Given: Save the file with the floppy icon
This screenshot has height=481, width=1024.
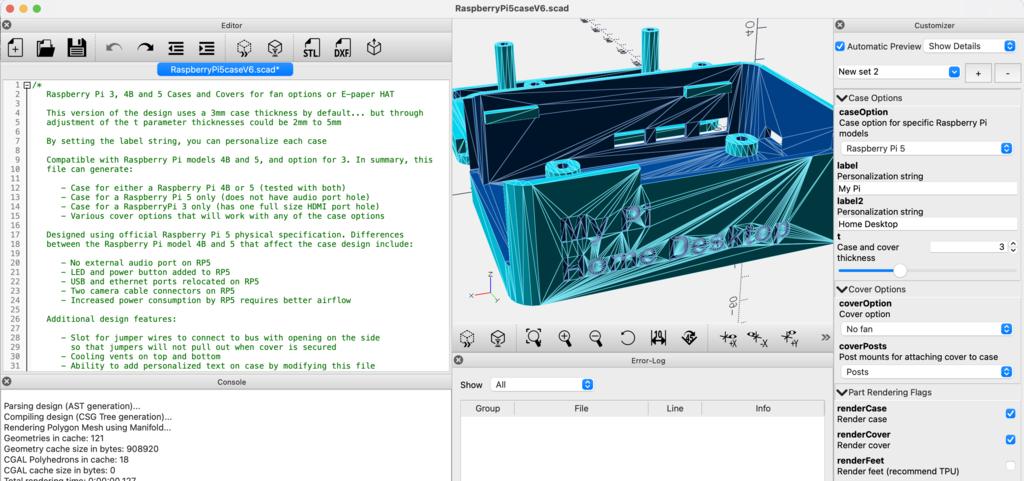Looking at the screenshot, I should tap(76, 48).
